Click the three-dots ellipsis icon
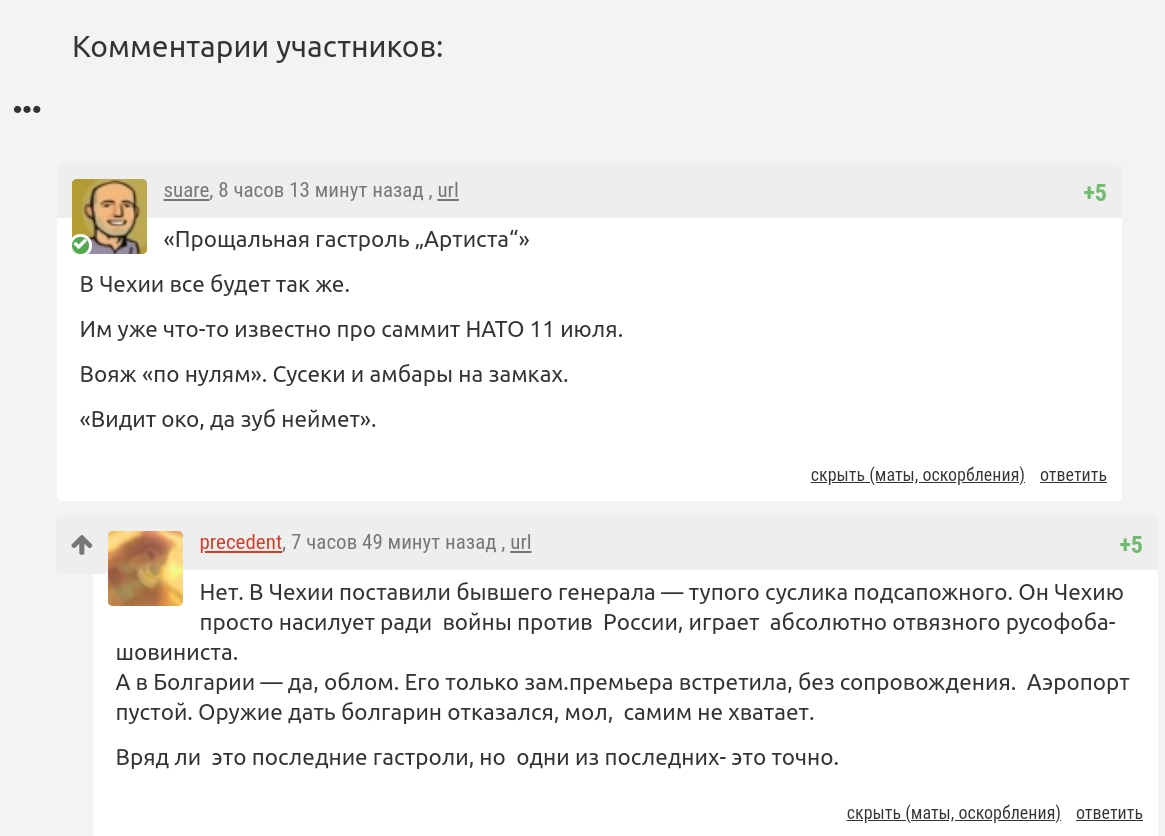Image resolution: width=1165 pixels, height=836 pixels. [x=27, y=109]
